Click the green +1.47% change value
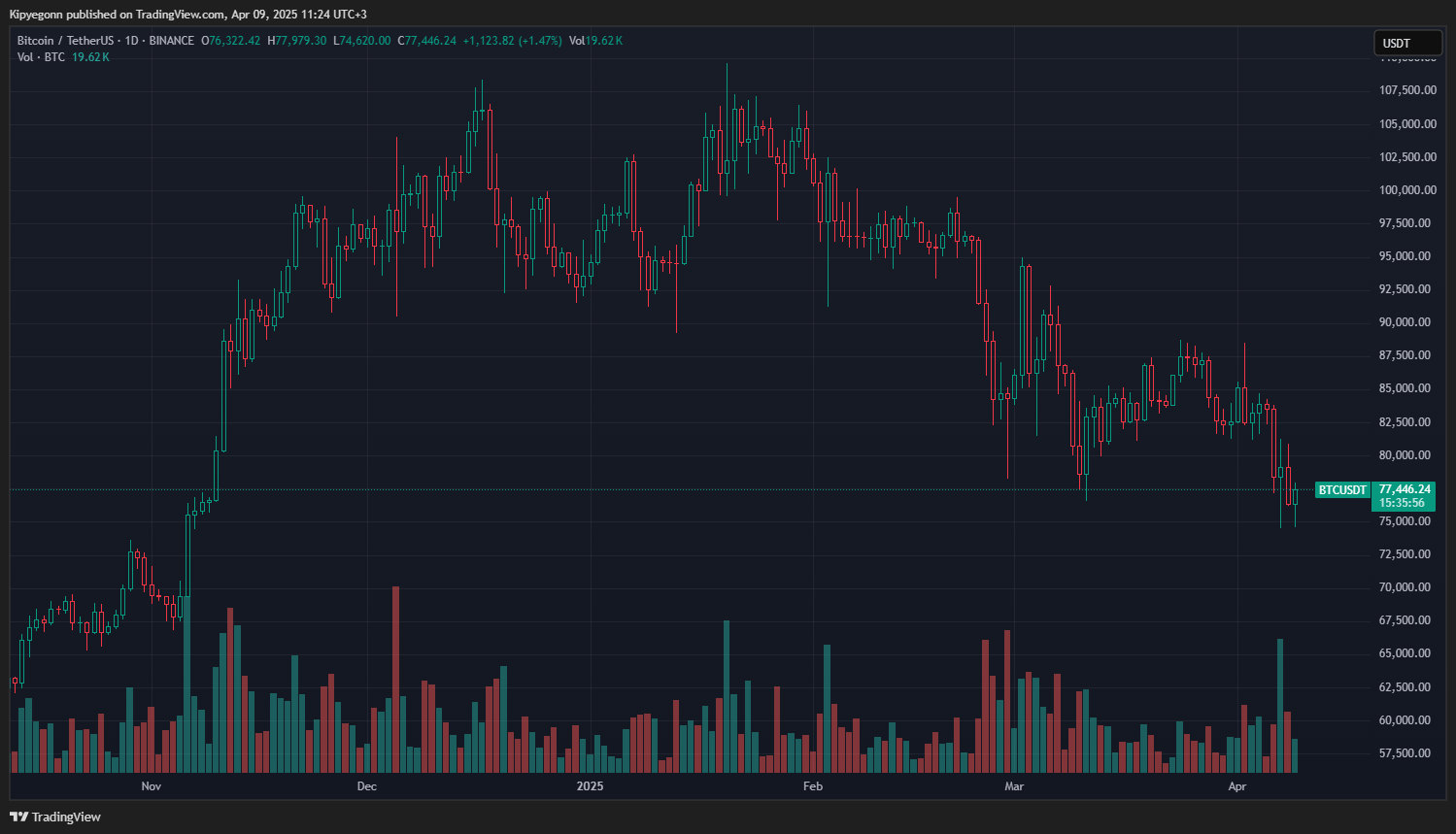This screenshot has height=834, width=1456. click(539, 40)
